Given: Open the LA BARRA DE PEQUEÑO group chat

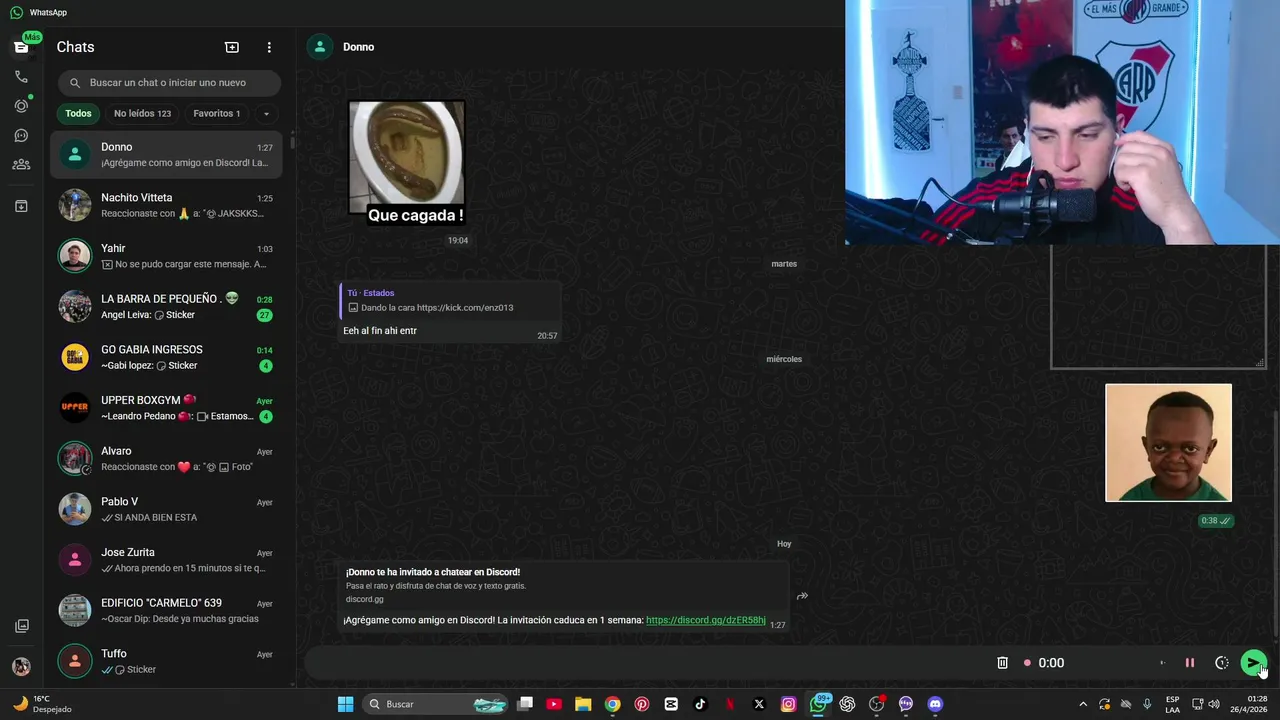Looking at the screenshot, I should tap(166, 306).
